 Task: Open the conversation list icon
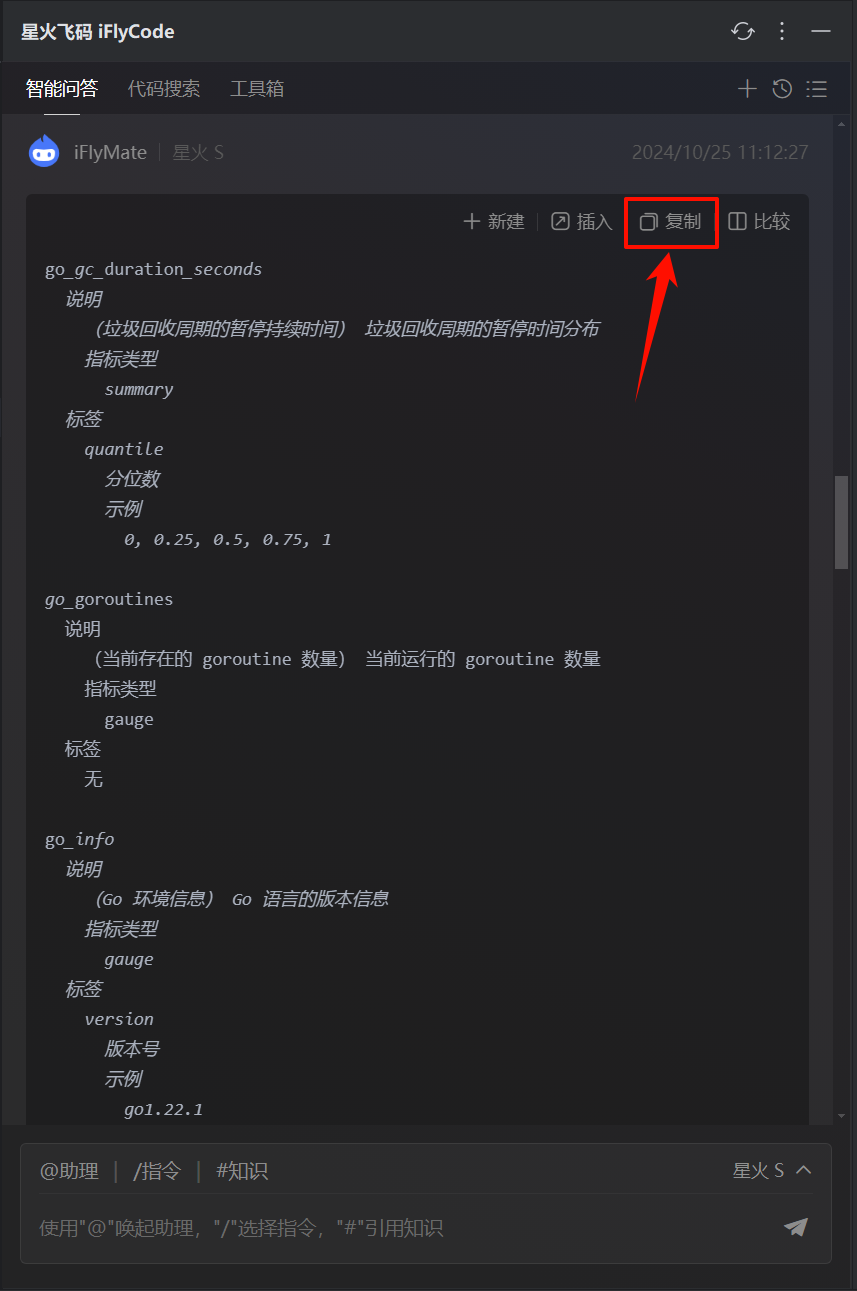(x=817, y=89)
